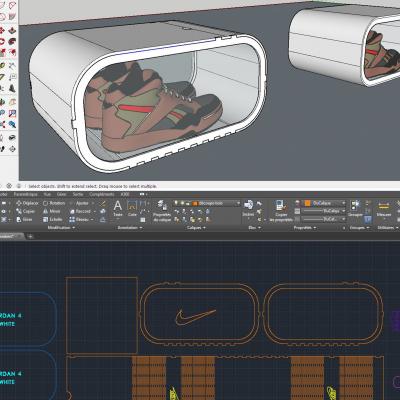Choose the Miroir mirror tool

[x=52, y=211]
